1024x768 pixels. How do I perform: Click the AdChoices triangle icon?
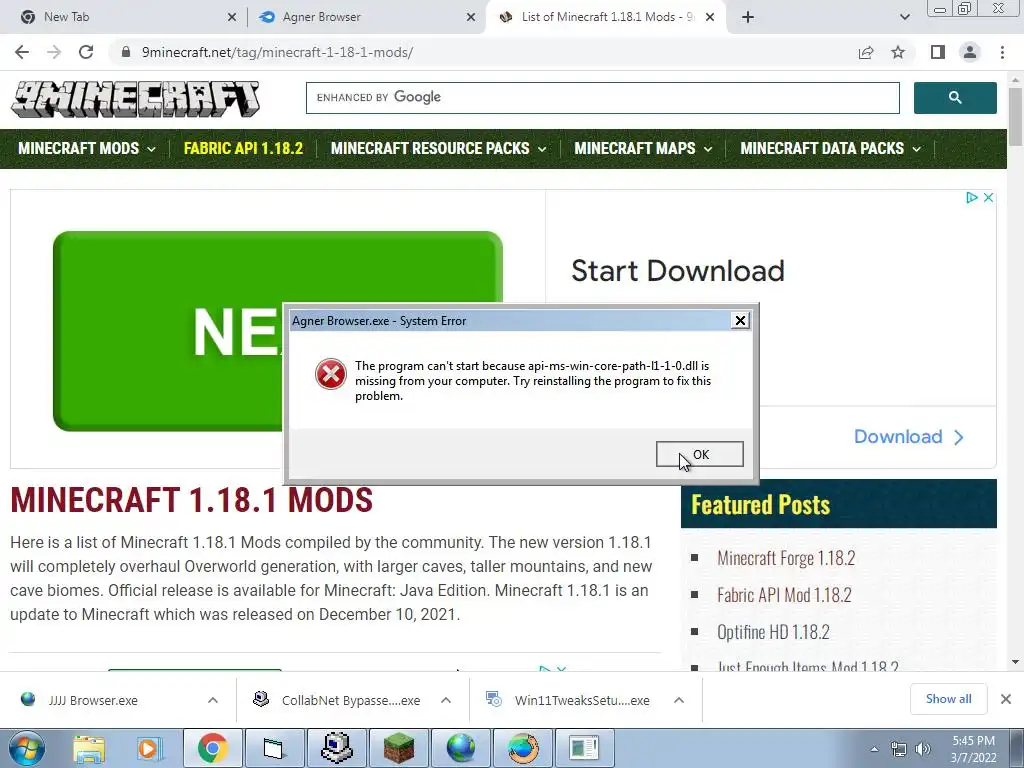pyautogui.click(x=971, y=197)
